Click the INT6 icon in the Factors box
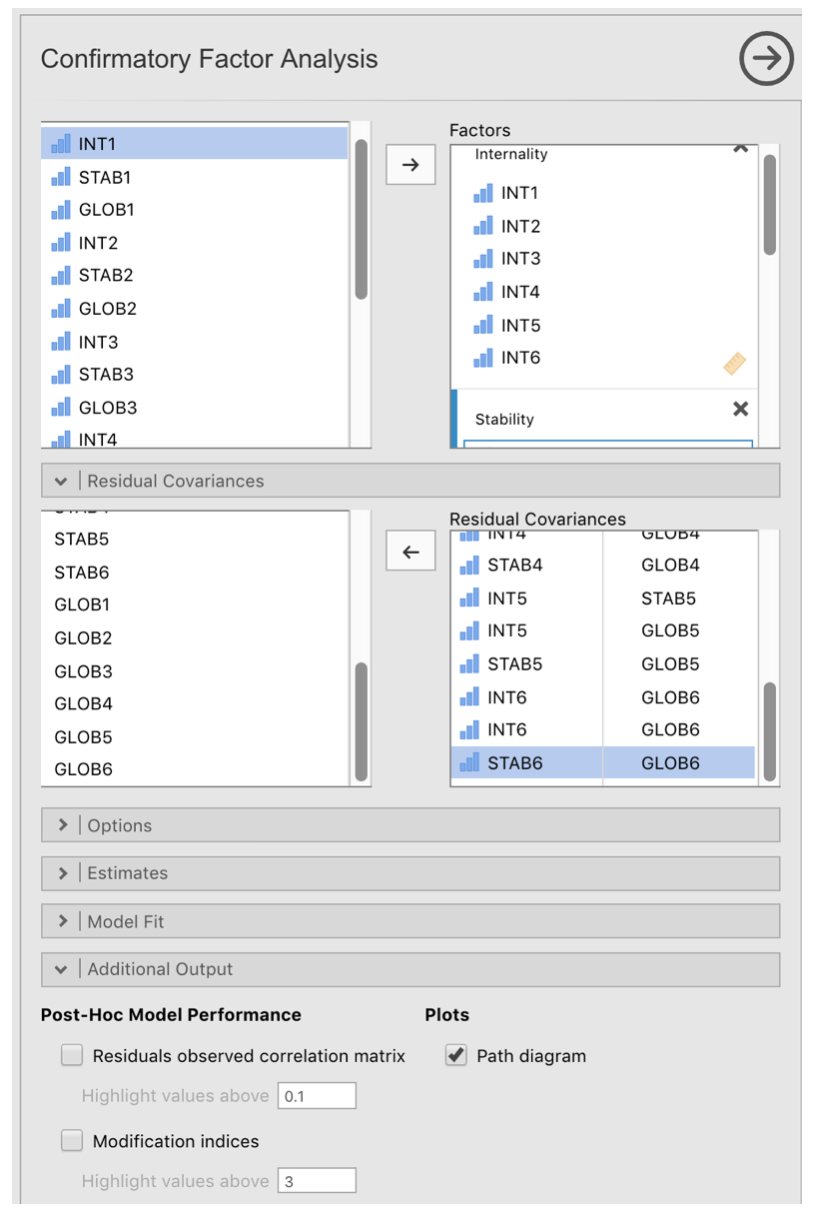Screen dimensions: 816x1226 pos(483,357)
